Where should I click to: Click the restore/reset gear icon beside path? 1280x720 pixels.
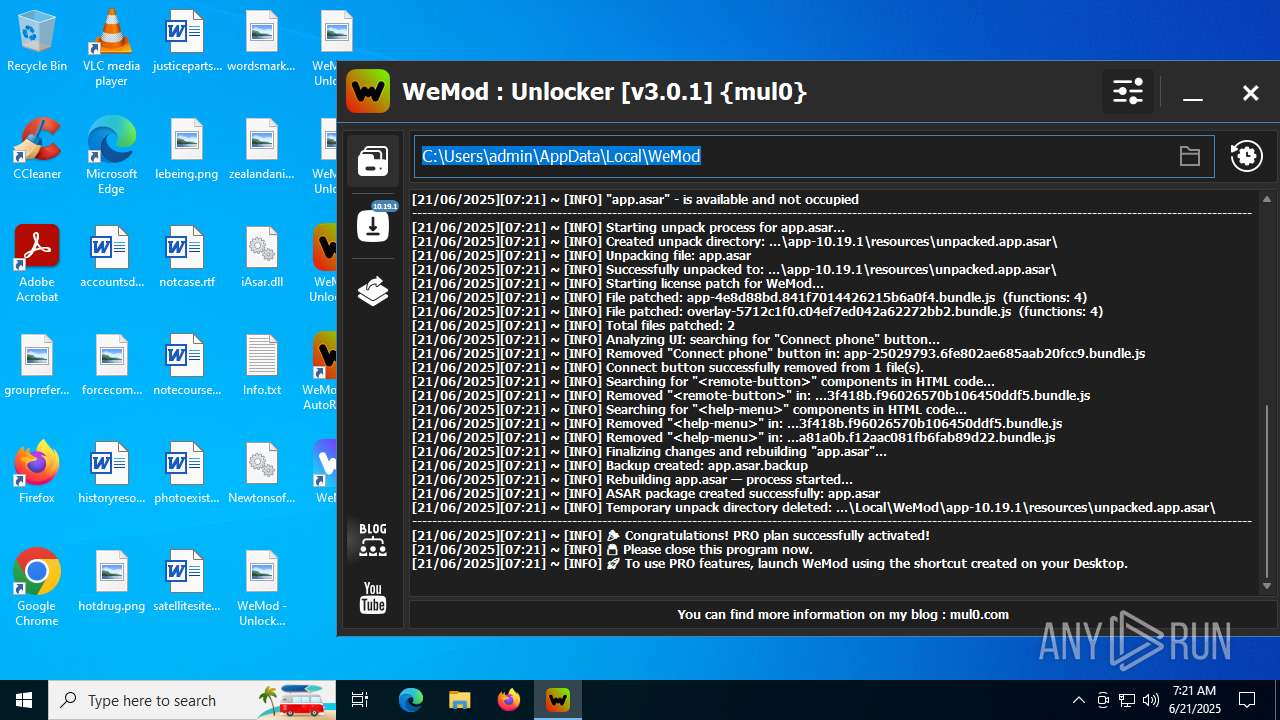point(1246,156)
